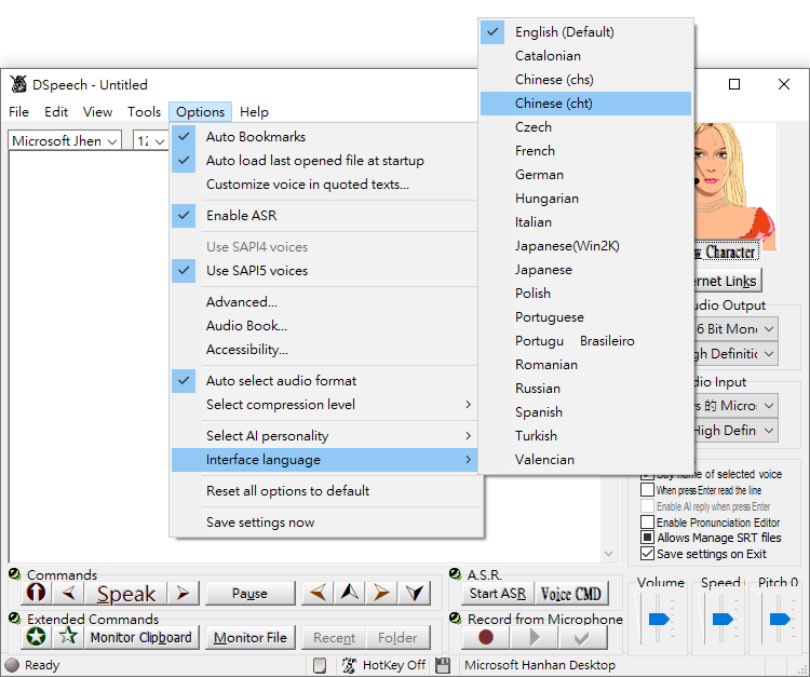Click the blonde character avatar image
Screen dimensions: 810x677
735,187
